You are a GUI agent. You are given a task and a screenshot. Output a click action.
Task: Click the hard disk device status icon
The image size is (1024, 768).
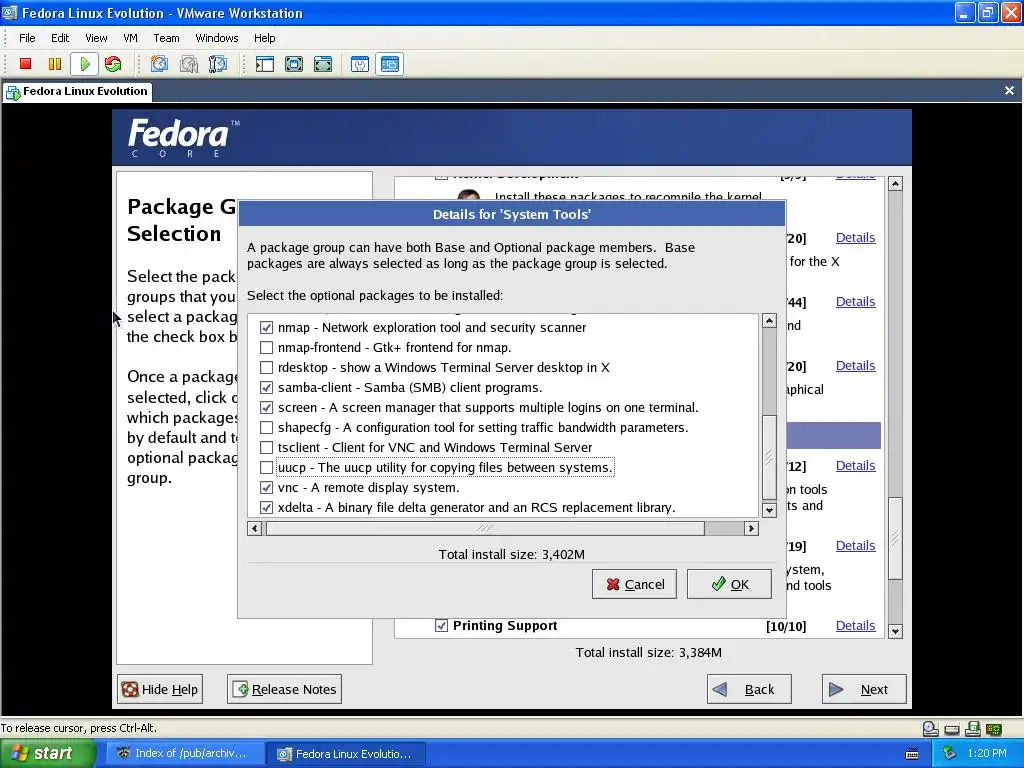952,729
